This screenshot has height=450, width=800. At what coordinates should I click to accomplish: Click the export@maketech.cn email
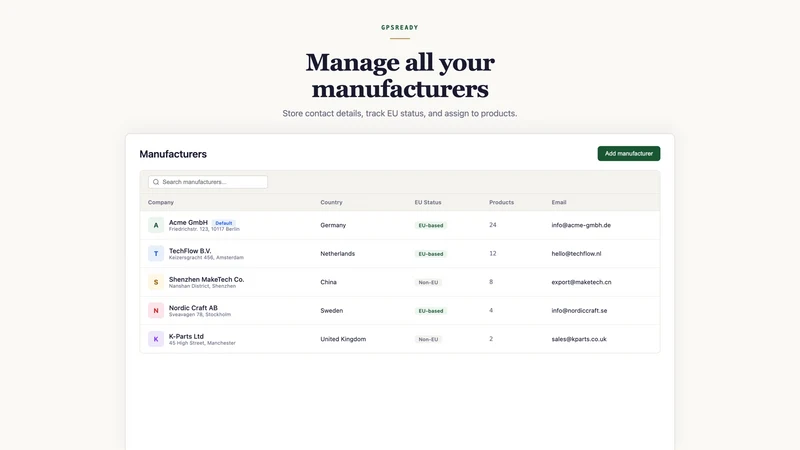[x=581, y=282]
